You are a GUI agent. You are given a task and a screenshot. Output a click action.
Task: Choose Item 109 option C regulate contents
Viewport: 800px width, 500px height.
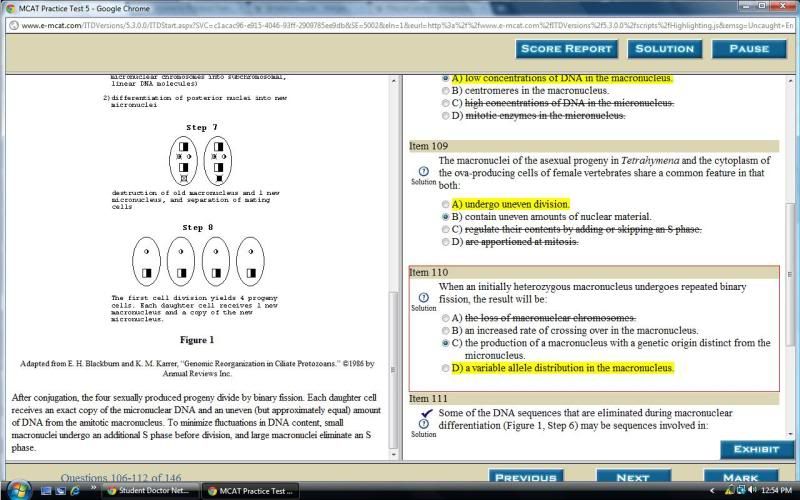tap(445, 230)
